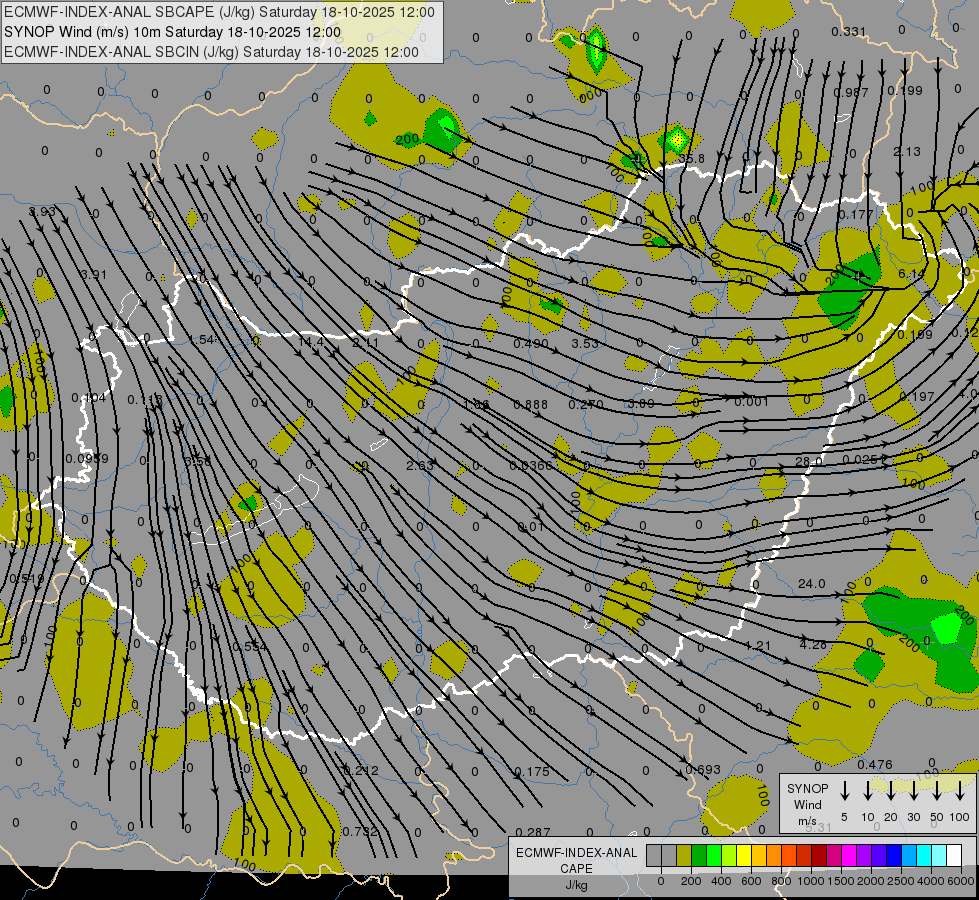Click the 30 m/s wind arrow in legend

click(913, 791)
